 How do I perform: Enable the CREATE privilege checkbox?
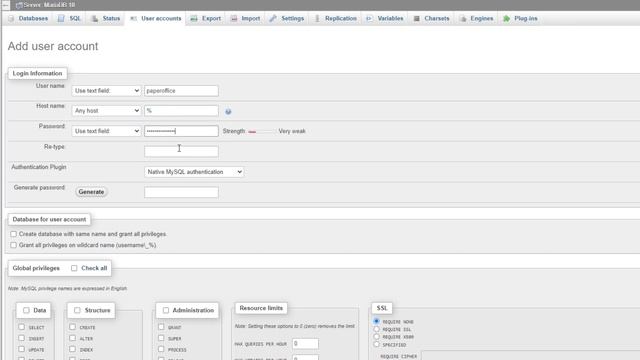pyautogui.click(x=72, y=327)
